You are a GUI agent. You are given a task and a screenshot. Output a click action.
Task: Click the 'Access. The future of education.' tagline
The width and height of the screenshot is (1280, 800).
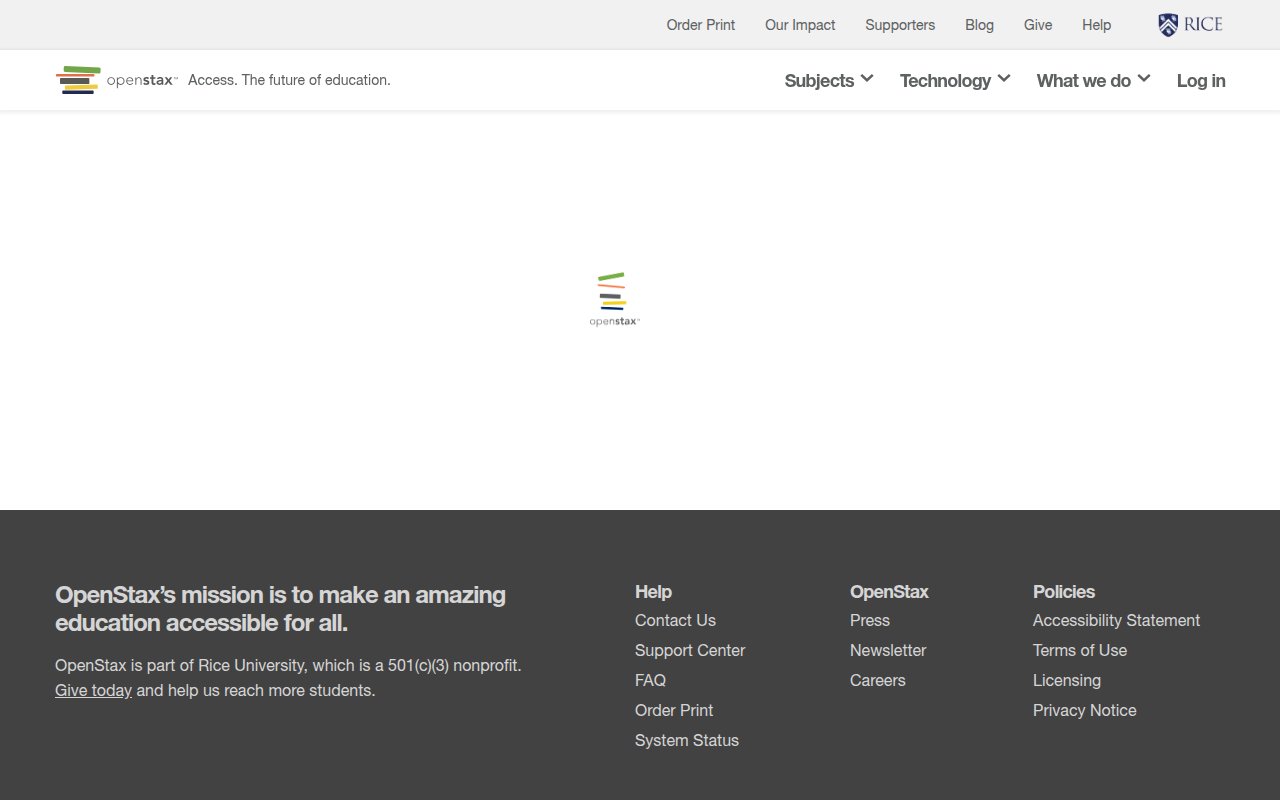click(289, 80)
